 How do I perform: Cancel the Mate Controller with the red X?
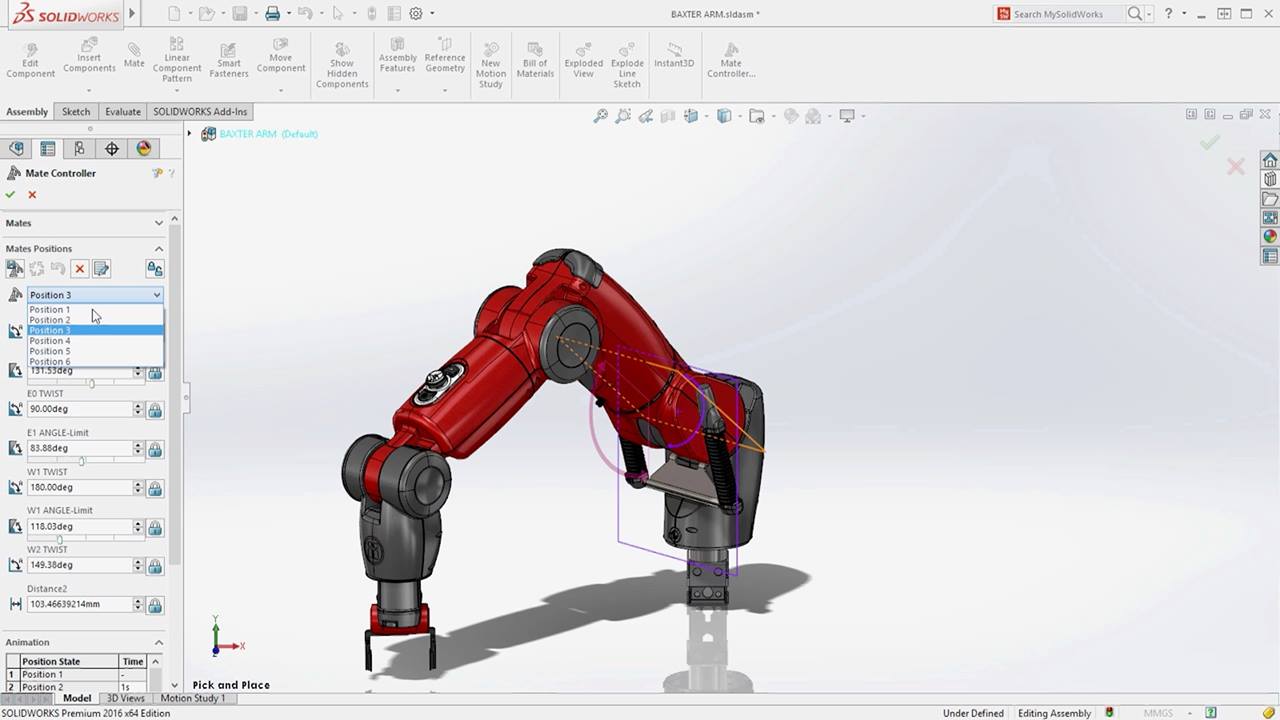[32, 195]
